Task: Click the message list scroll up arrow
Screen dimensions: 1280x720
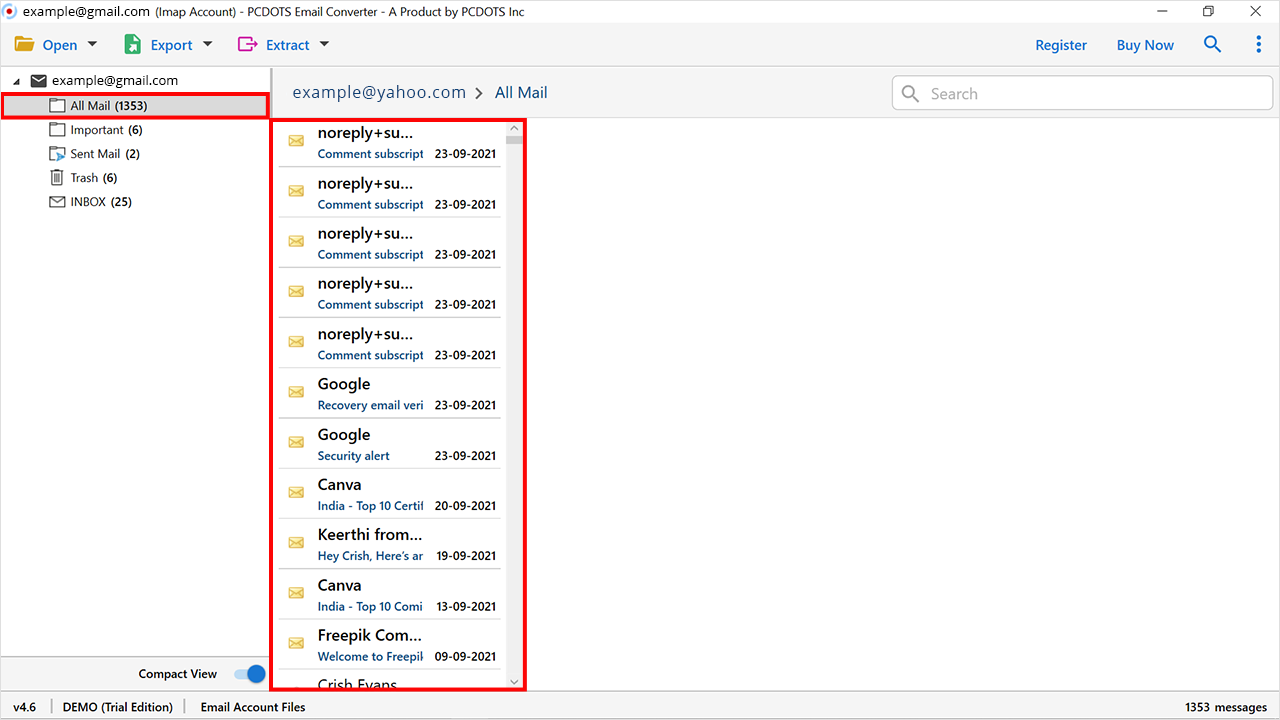Action: [515, 128]
